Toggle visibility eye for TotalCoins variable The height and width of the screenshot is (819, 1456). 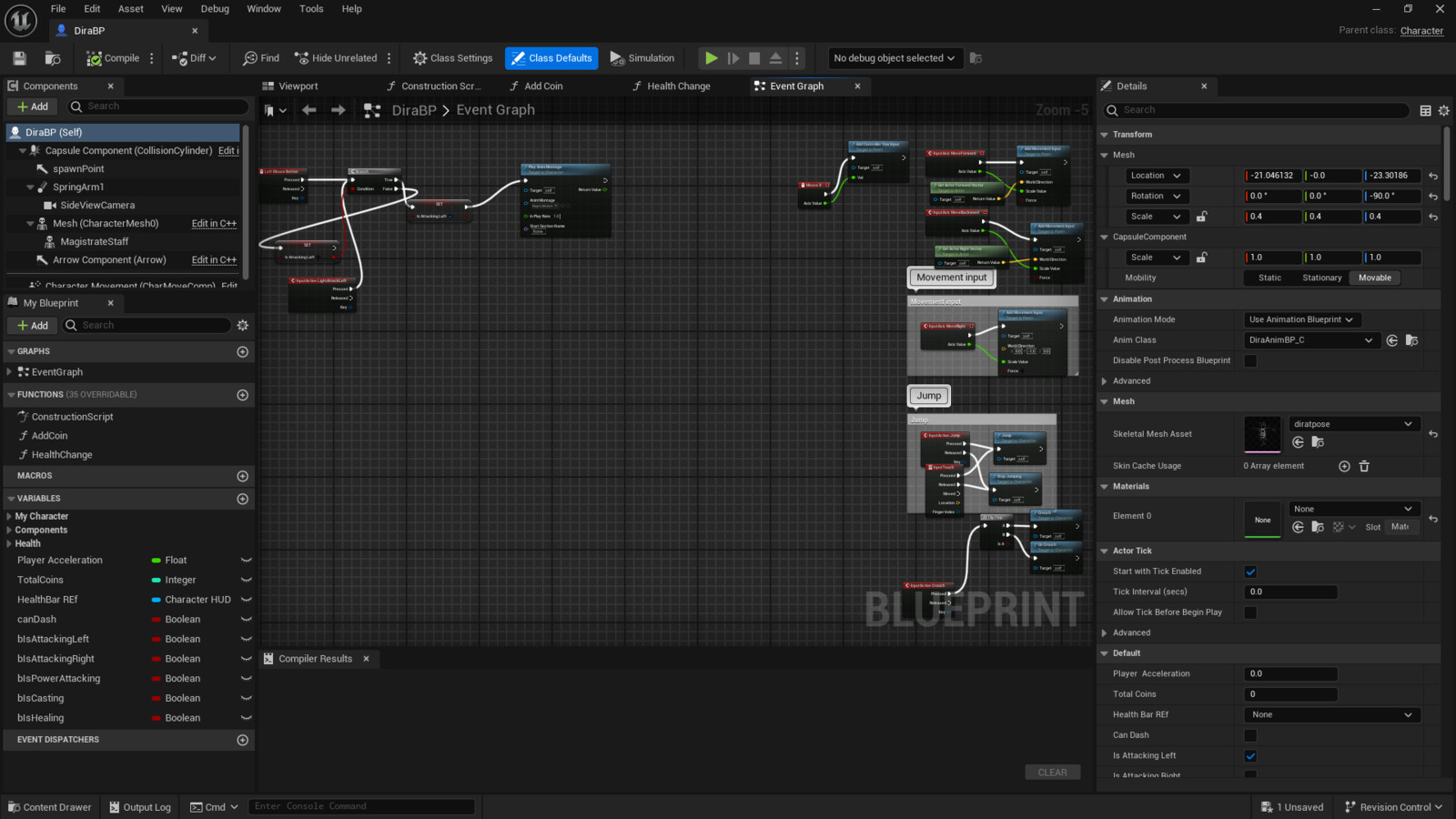point(246,580)
